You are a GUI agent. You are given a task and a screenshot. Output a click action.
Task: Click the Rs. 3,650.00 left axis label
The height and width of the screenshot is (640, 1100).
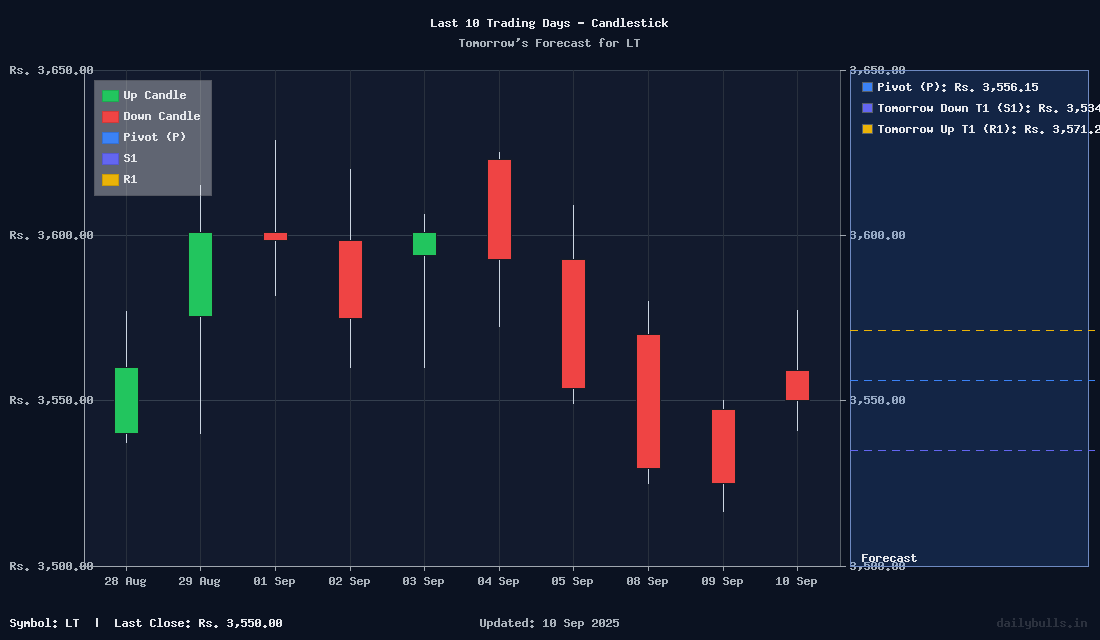(x=51, y=70)
